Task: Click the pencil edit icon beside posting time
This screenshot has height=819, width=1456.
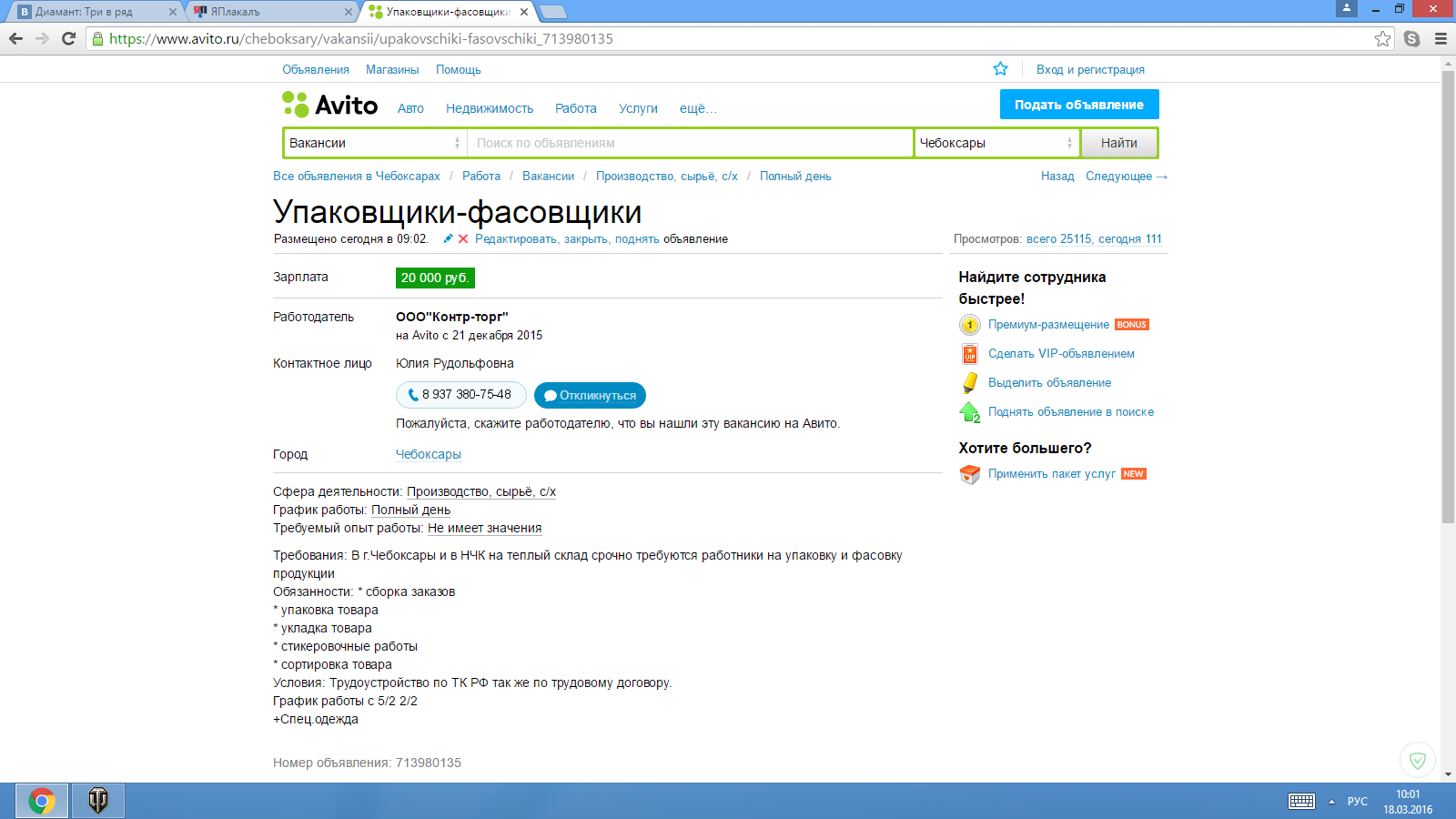Action: tap(448, 238)
